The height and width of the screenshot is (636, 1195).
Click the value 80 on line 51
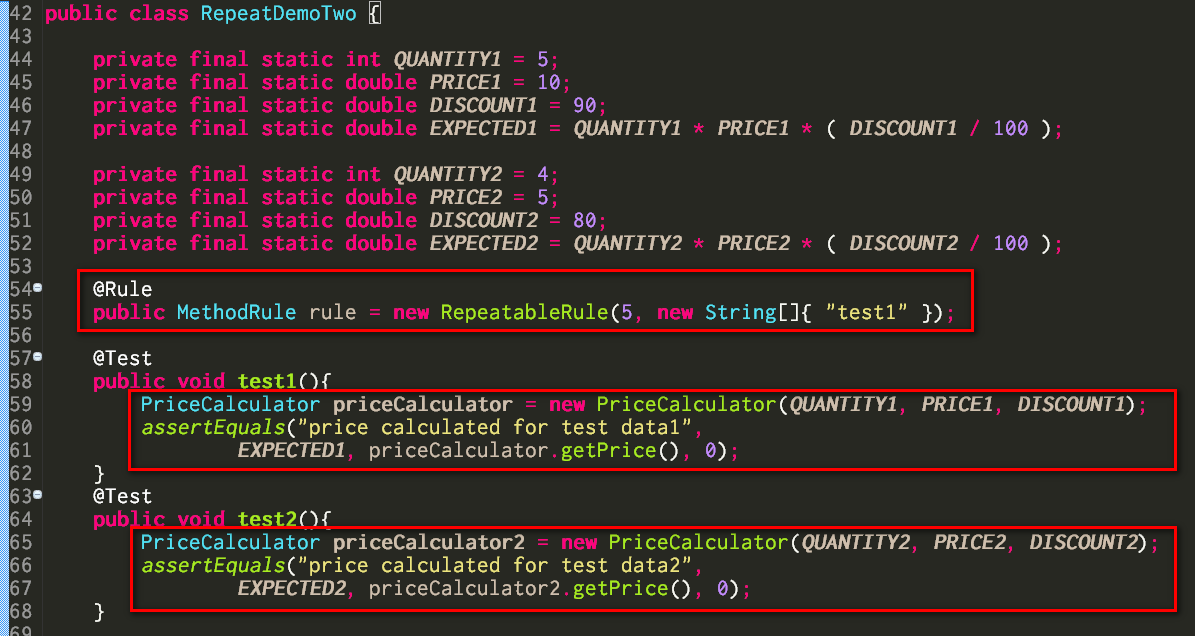click(x=584, y=221)
